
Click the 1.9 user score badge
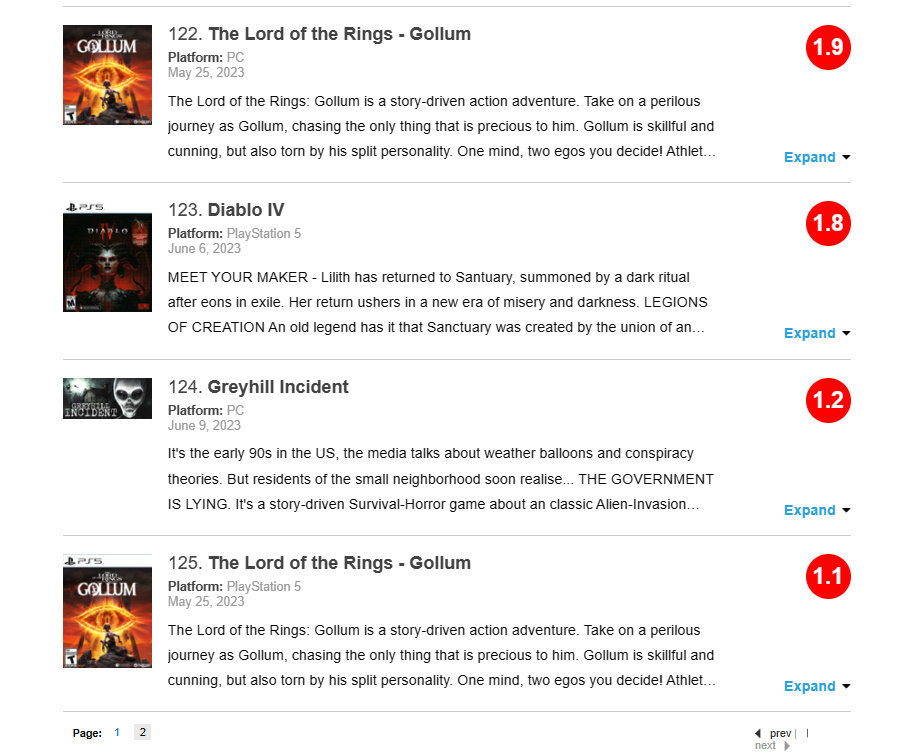828,47
